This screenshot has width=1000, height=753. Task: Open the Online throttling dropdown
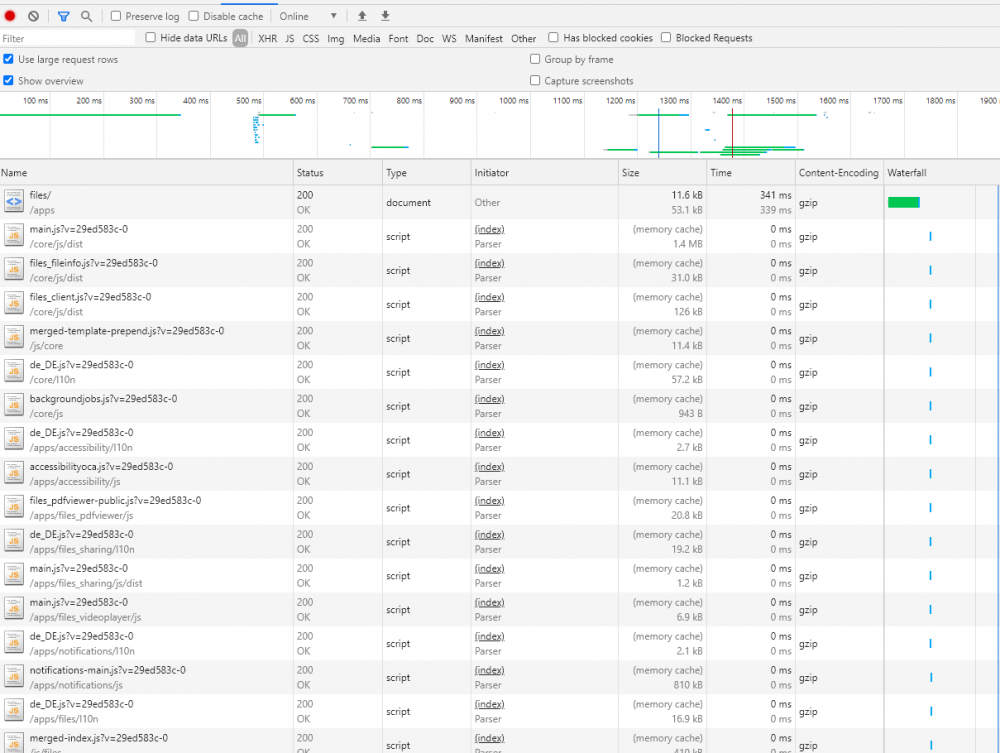pos(308,16)
